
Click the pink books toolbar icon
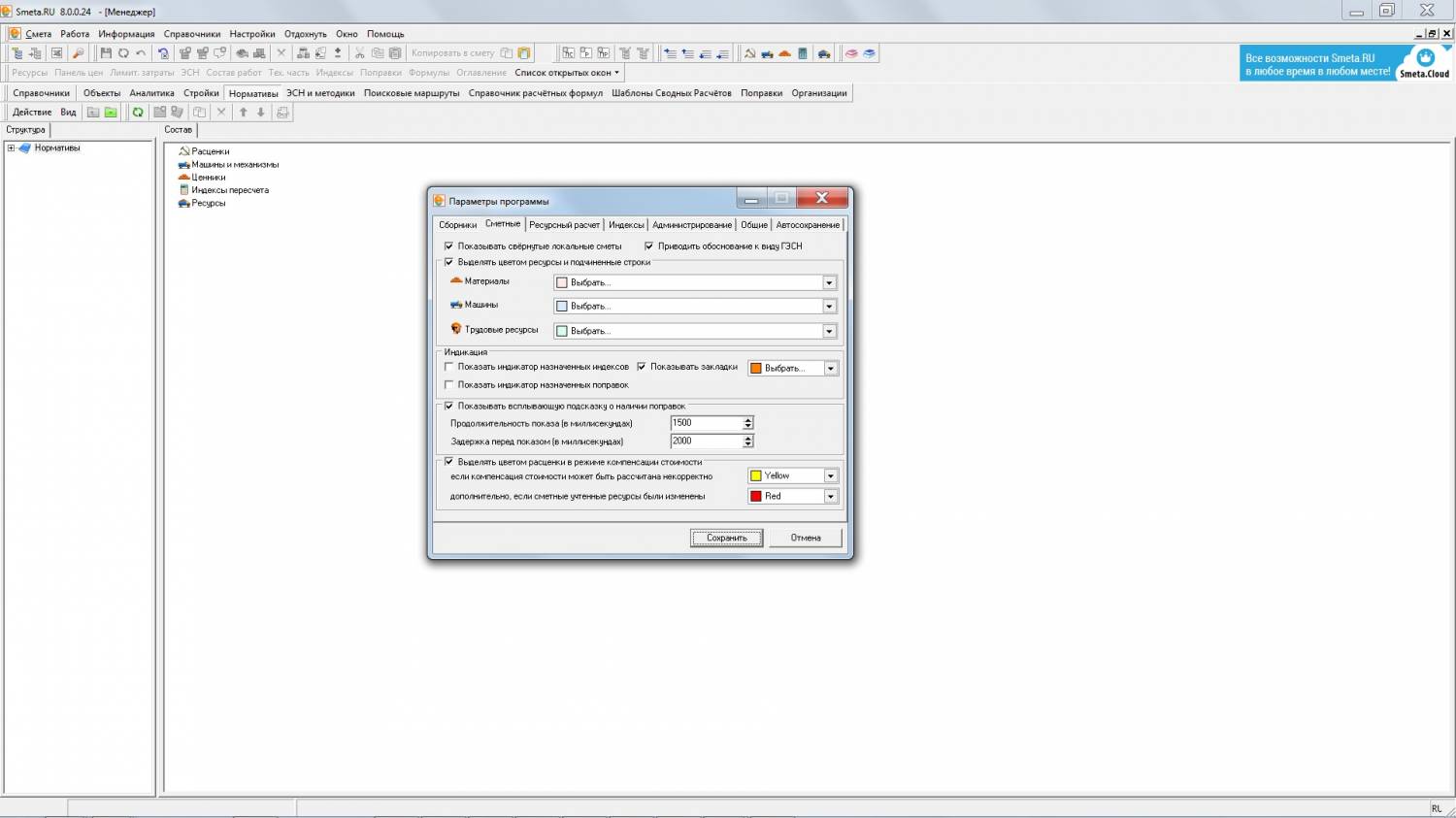[x=851, y=53]
